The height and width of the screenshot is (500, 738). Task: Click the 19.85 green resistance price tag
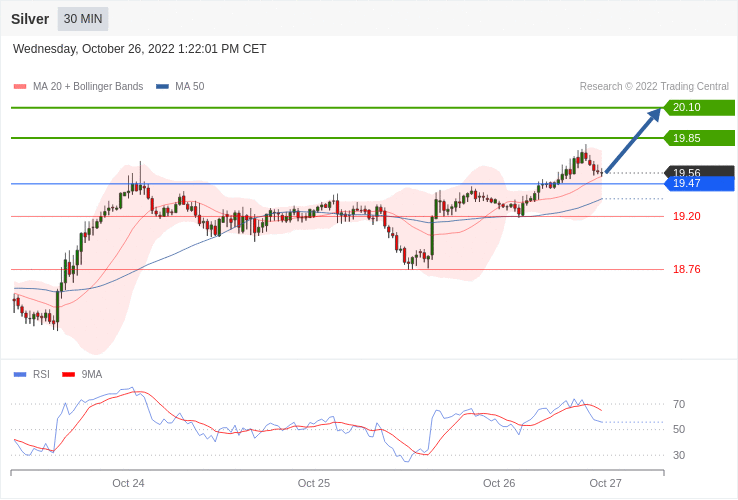point(699,138)
